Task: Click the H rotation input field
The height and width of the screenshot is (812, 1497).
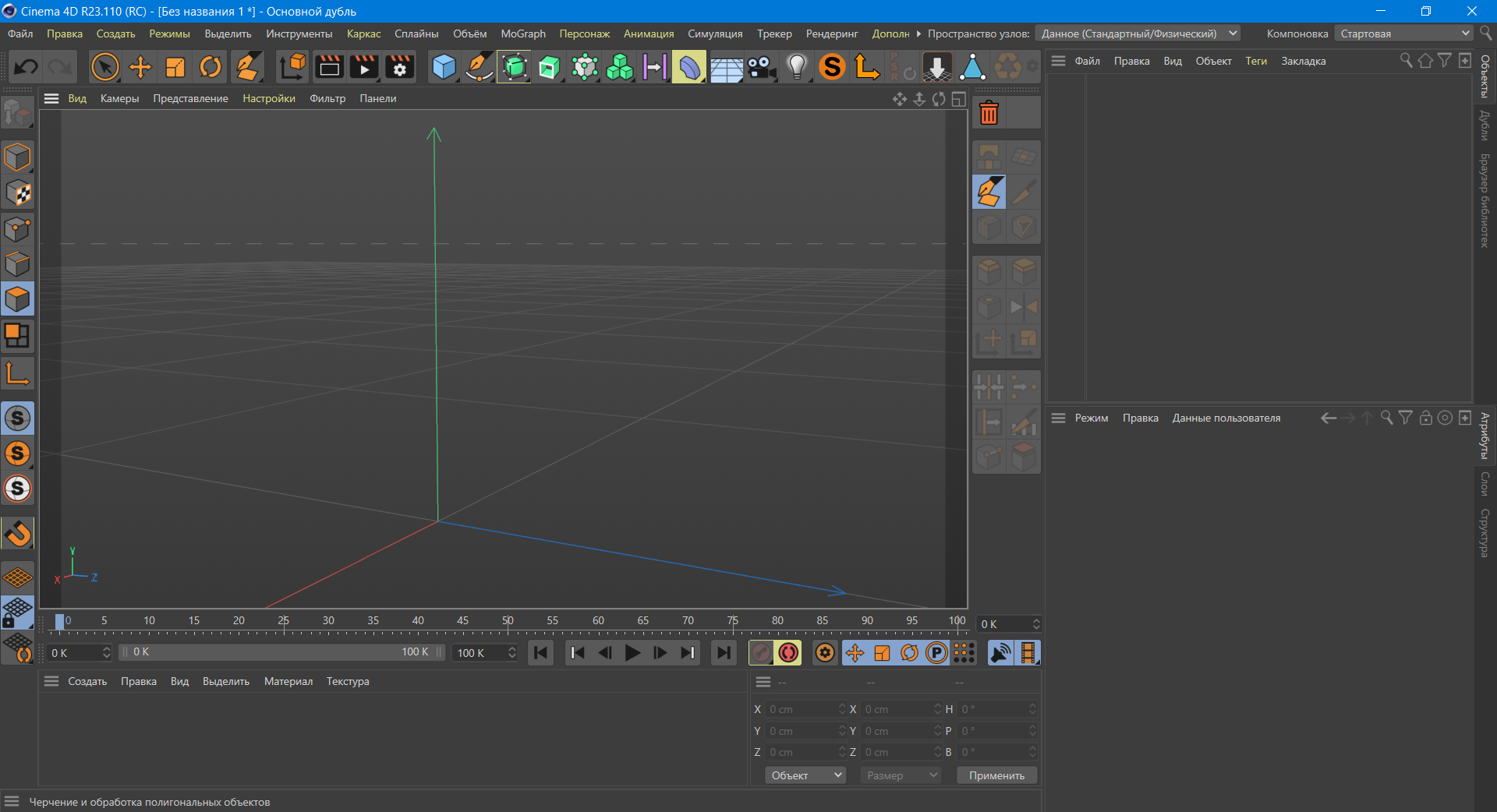Action: [997, 710]
